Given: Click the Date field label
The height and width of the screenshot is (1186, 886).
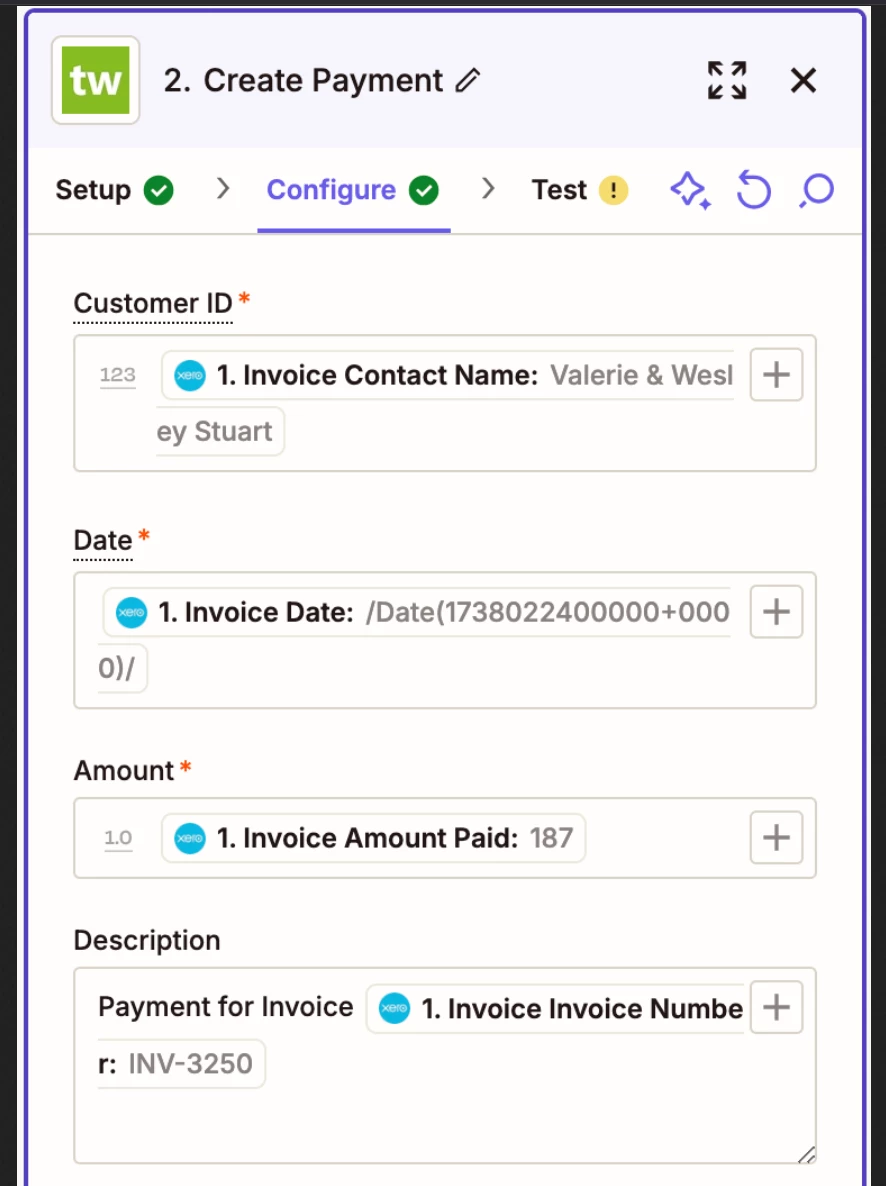Looking at the screenshot, I should [103, 541].
